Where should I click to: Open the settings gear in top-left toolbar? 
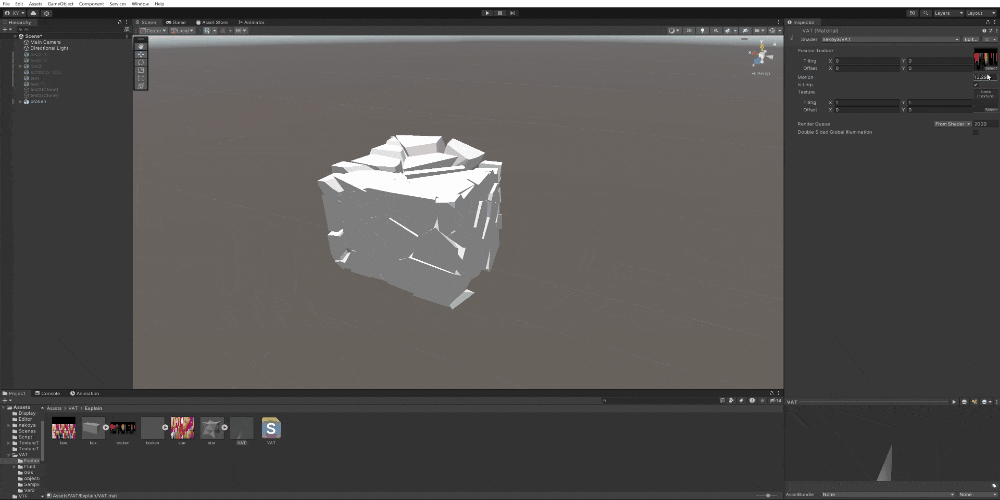(47, 13)
